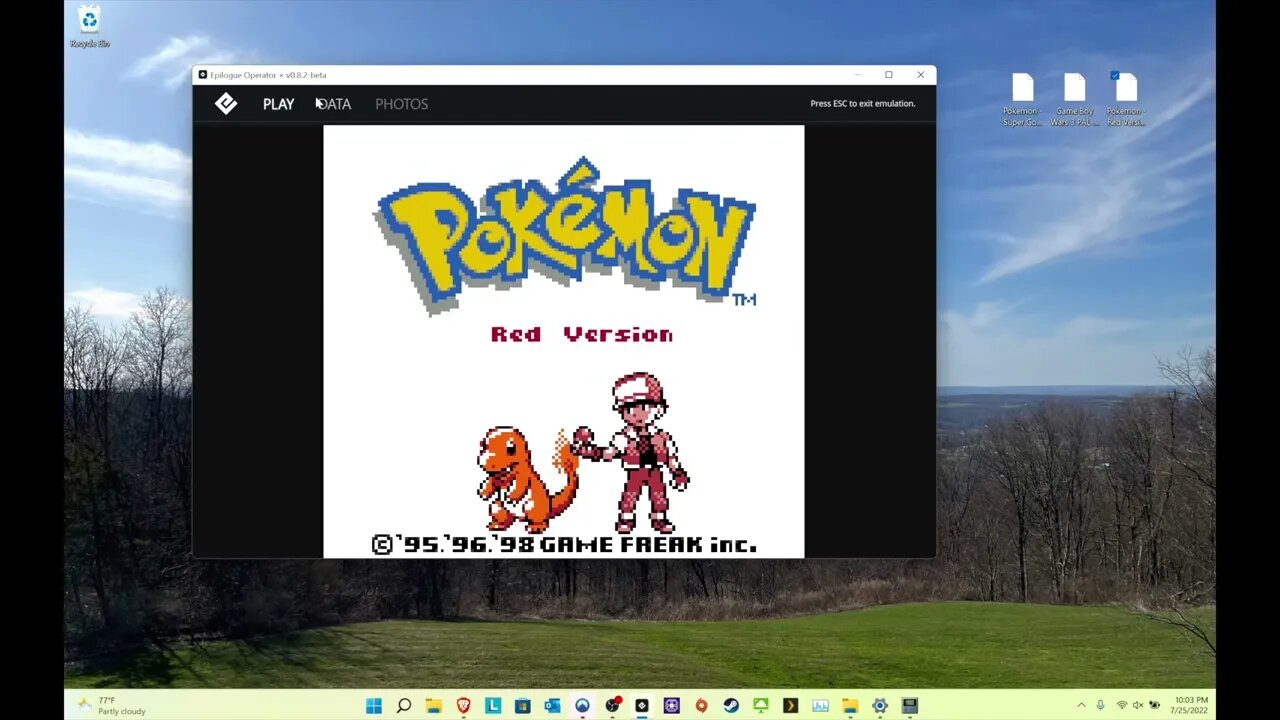Click the microphone tray icon

click(x=1100, y=706)
